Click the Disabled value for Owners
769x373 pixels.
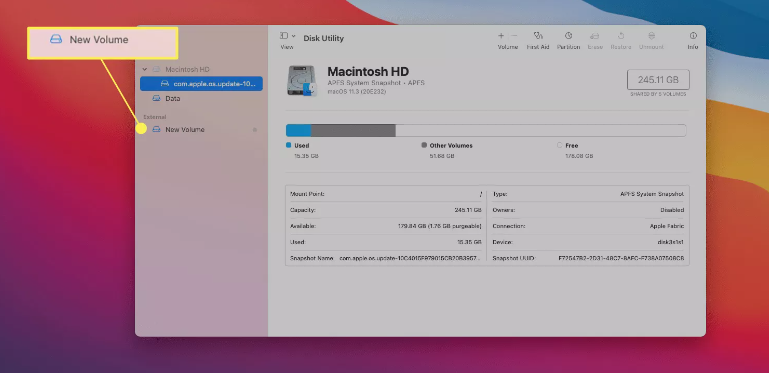pyautogui.click(x=672, y=210)
